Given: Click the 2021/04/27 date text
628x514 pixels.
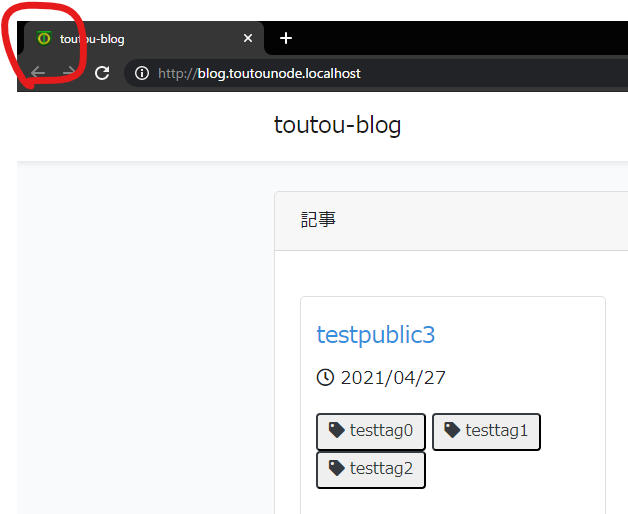Looking at the screenshot, I should (x=393, y=378).
